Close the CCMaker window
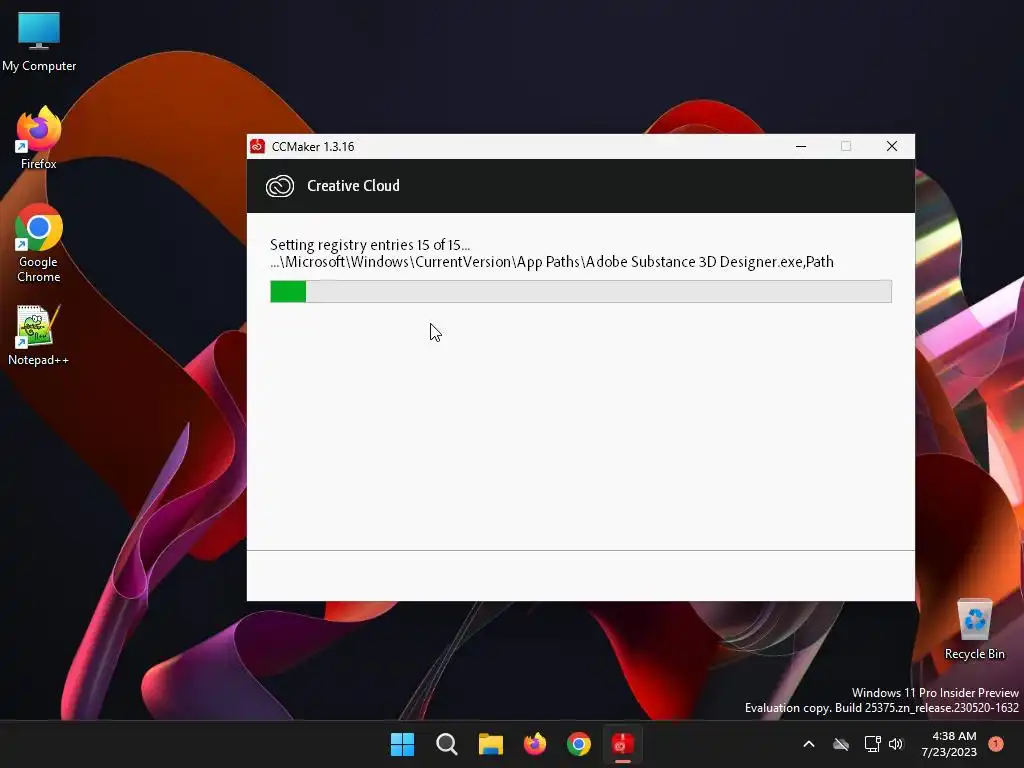Screen dimensions: 1024x768 (x=891, y=146)
